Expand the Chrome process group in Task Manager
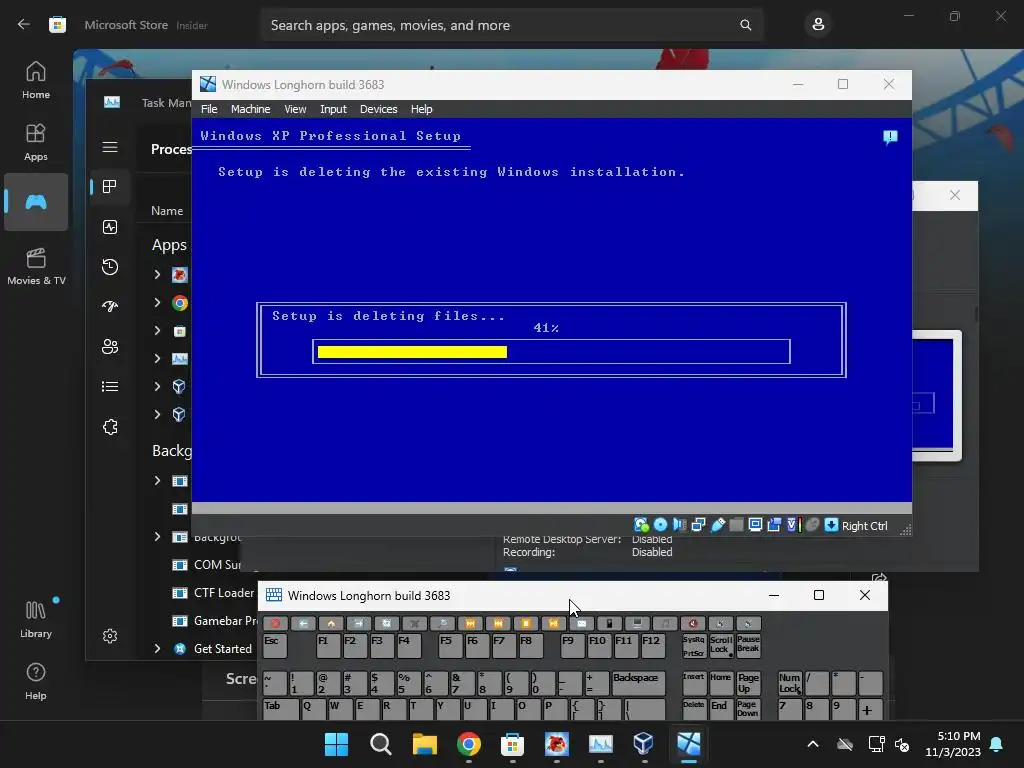 pyautogui.click(x=157, y=302)
